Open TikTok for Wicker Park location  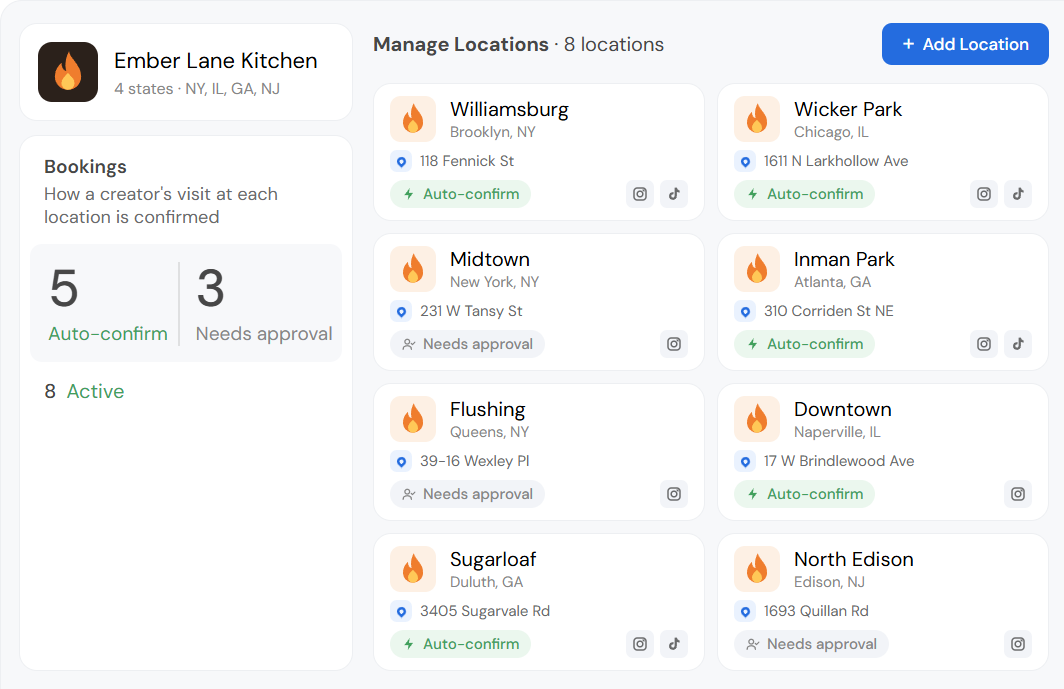[x=1018, y=194]
